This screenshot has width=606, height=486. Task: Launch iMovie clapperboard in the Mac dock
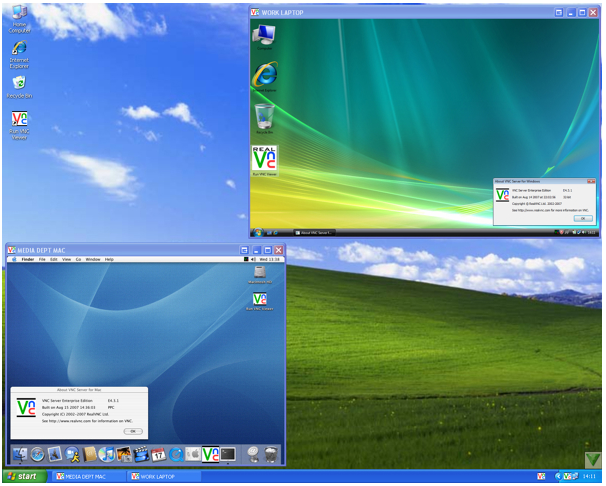point(141,454)
